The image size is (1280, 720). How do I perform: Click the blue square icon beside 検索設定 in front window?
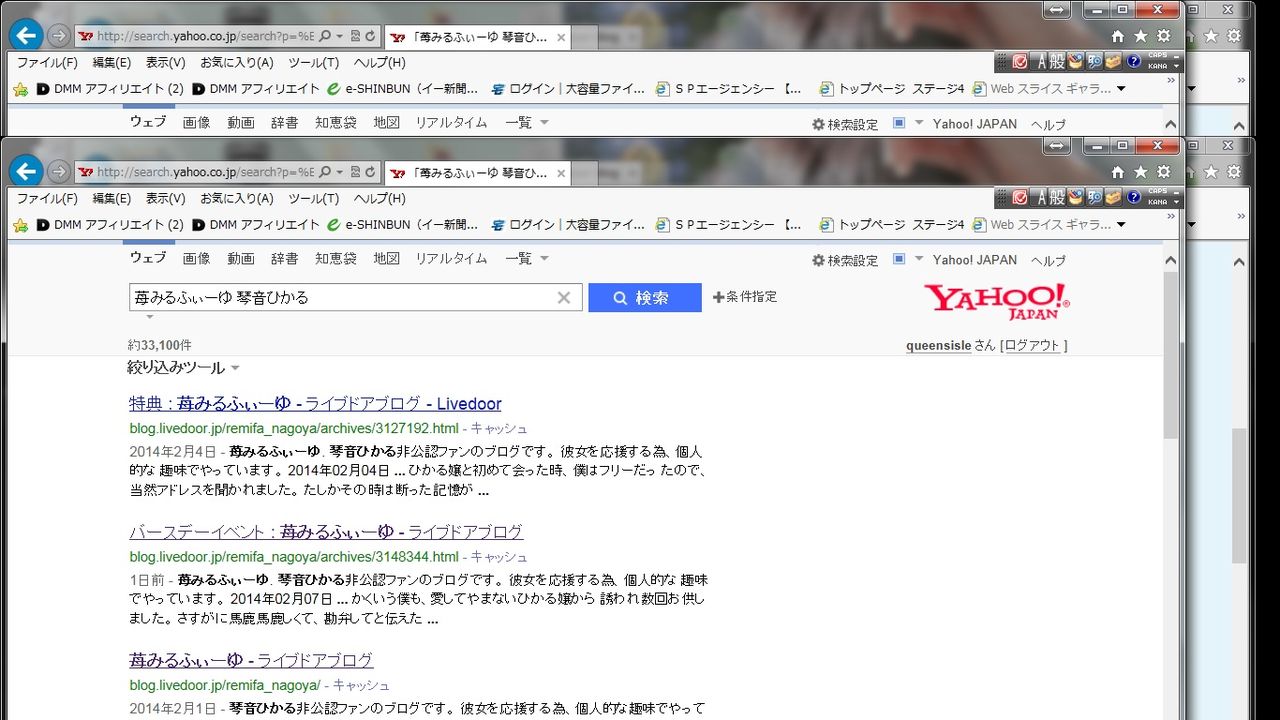point(899,259)
